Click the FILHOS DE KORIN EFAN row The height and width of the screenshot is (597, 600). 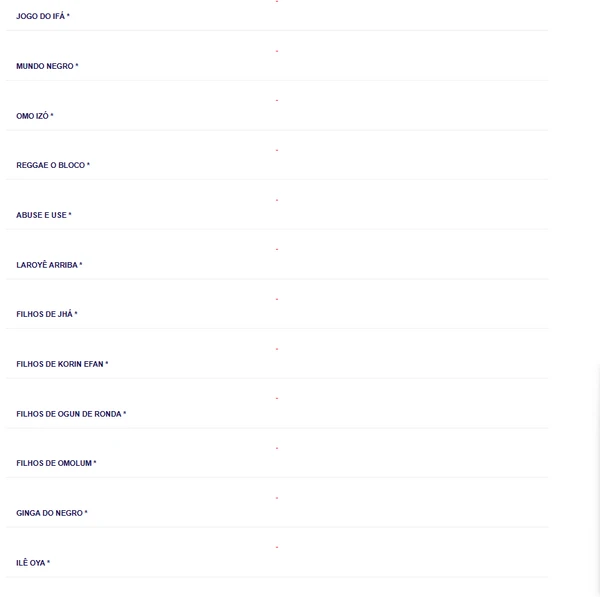(62, 364)
